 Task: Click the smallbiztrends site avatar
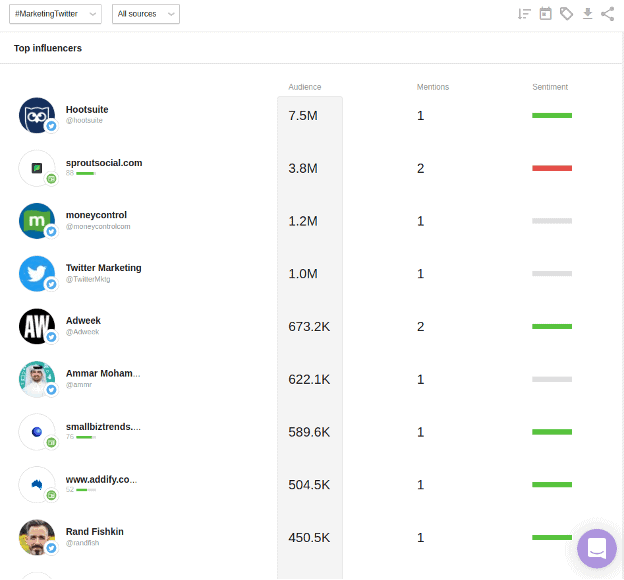pyautogui.click(x=37, y=432)
